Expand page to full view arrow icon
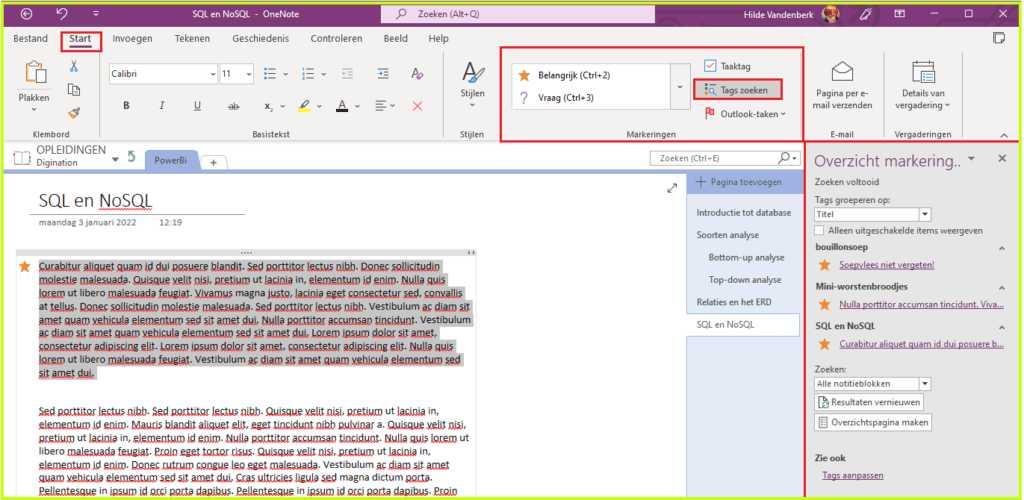 673,188
